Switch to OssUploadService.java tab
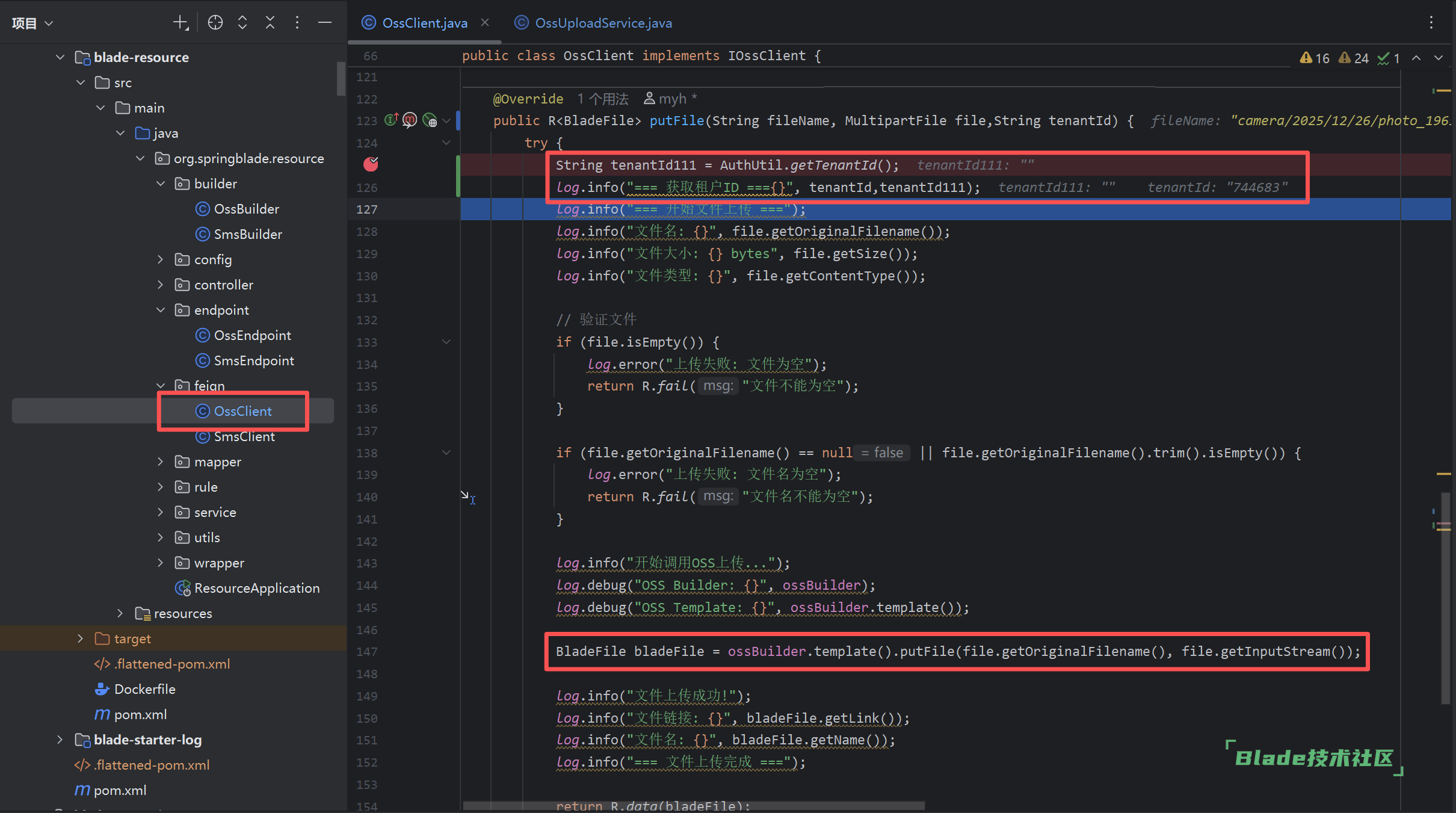The width and height of the screenshot is (1456, 813). point(602,23)
